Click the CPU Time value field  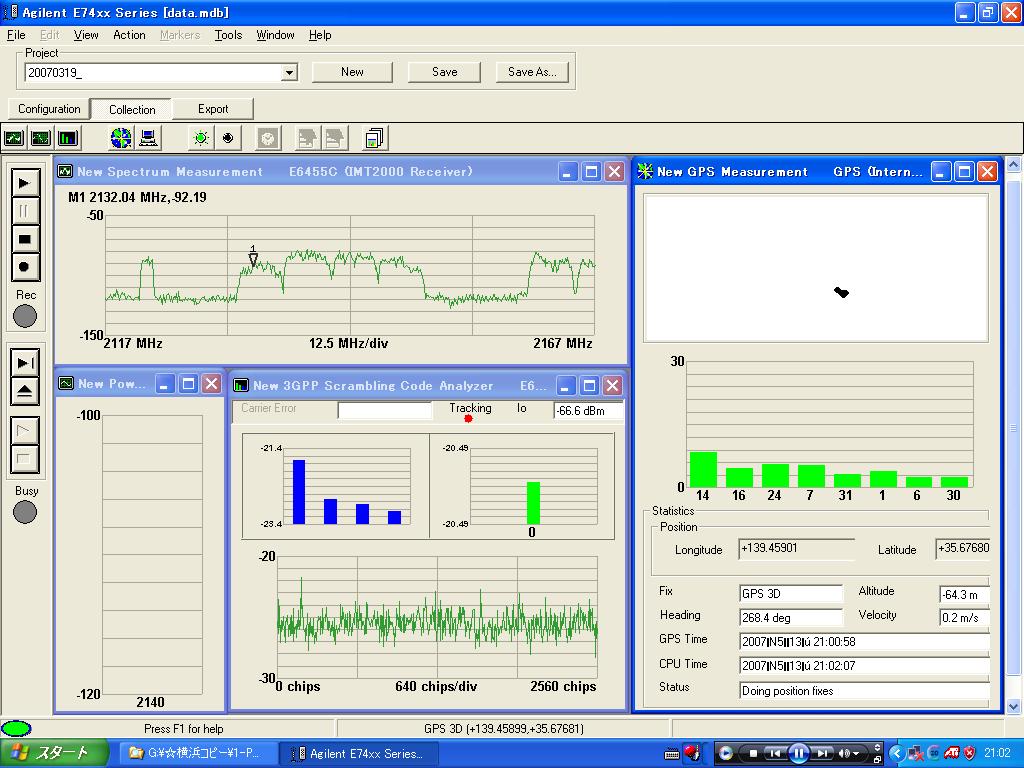(864, 666)
